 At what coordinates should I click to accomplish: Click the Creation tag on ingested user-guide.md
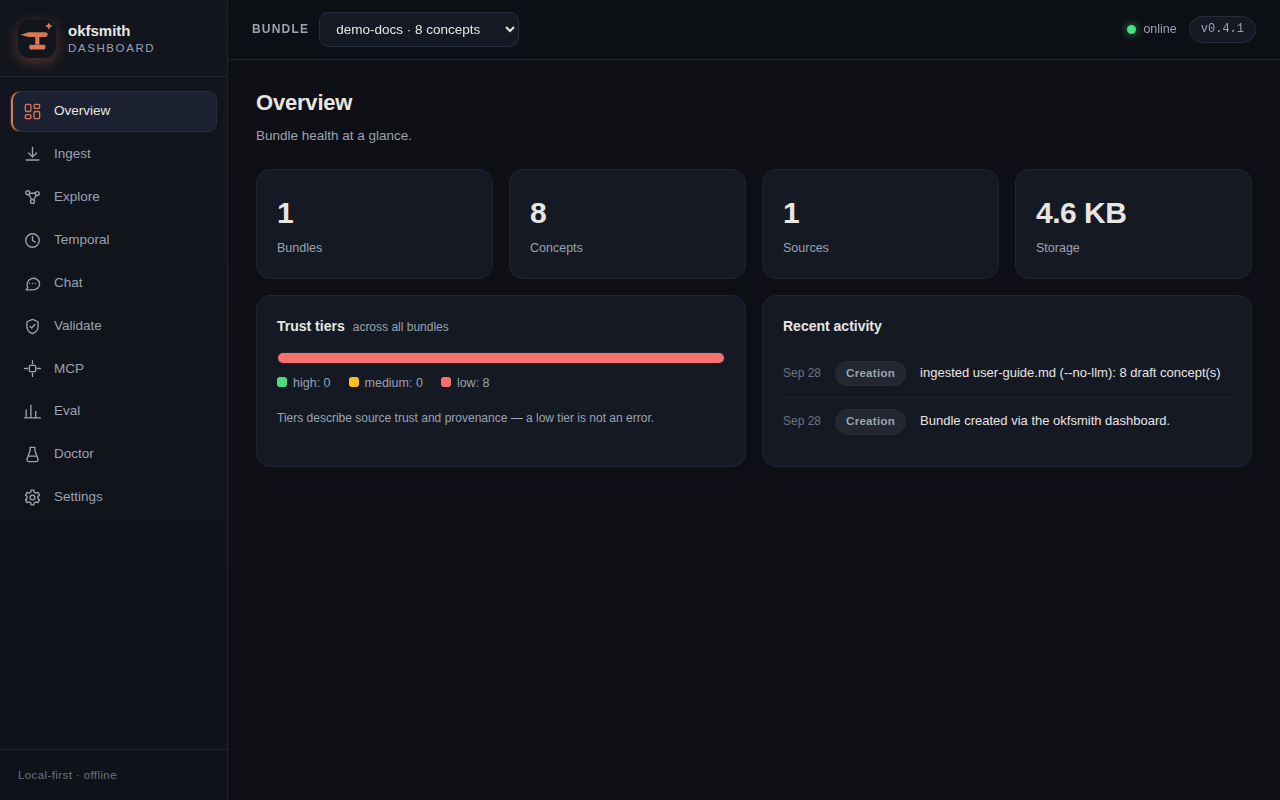click(x=870, y=373)
